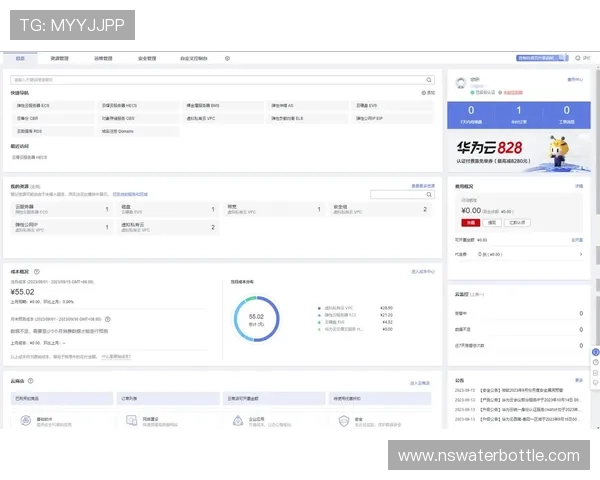Click the 安全 shield icon in 云商店 row

tap(345, 421)
